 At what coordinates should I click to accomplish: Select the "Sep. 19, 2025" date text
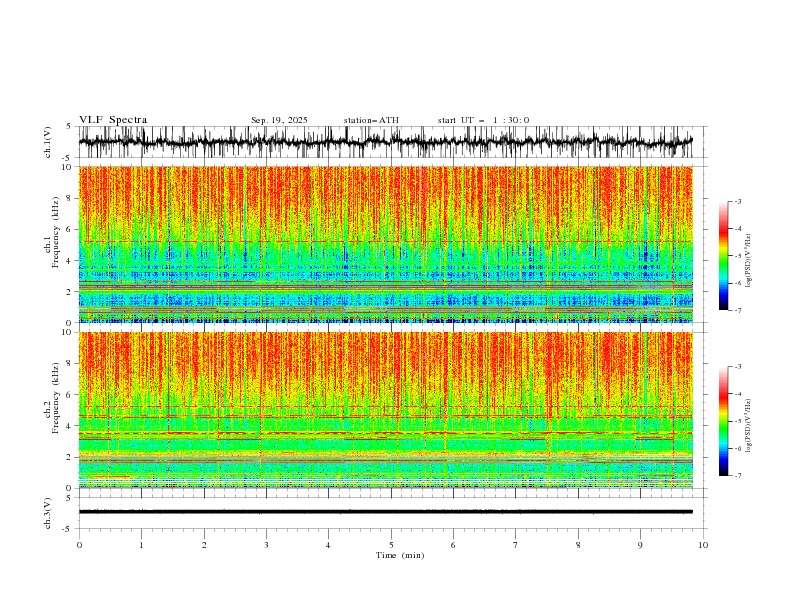click(x=279, y=120)
